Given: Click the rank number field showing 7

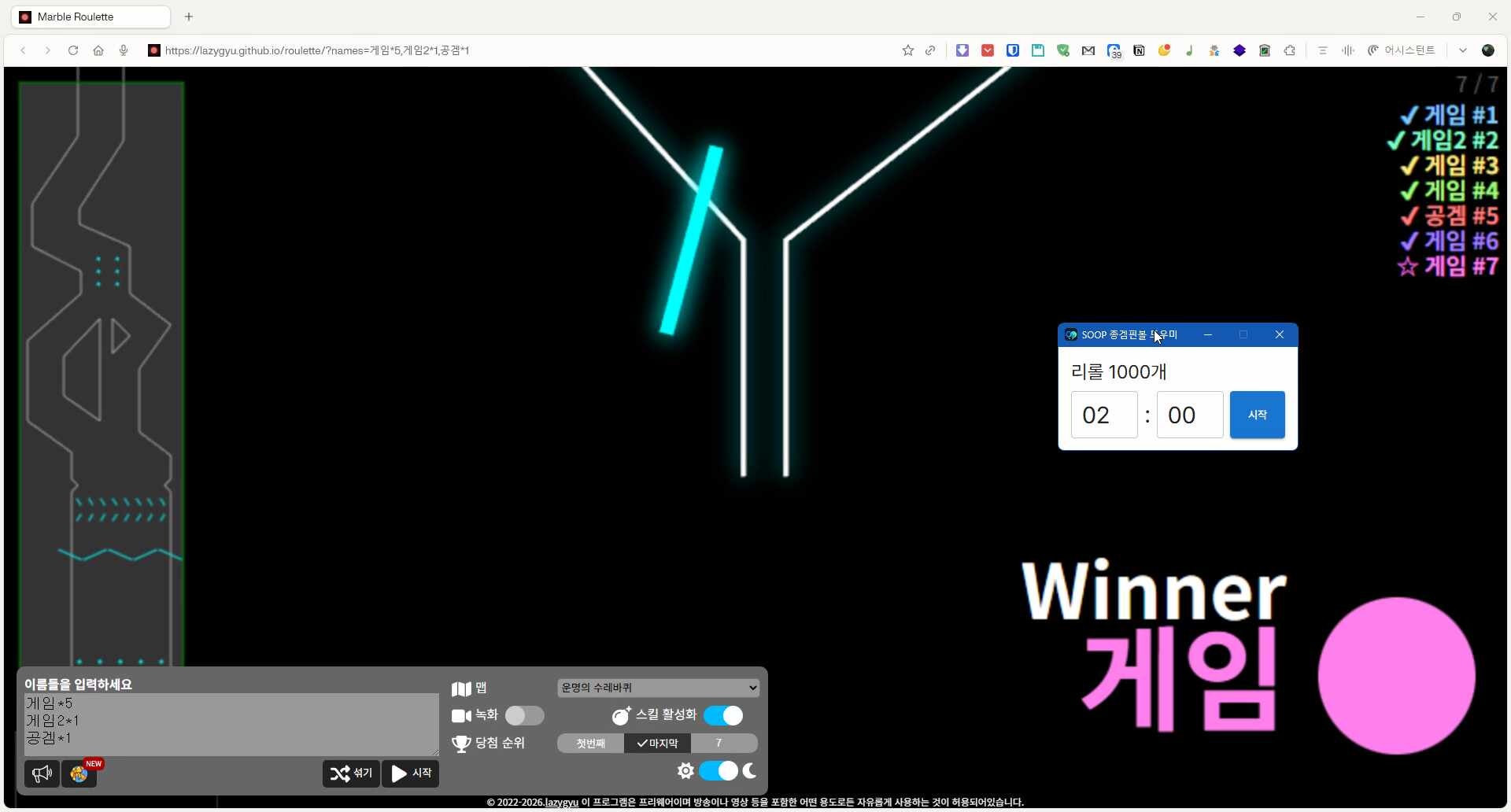Looking at the screenshot, I should (x=724, y=744).
